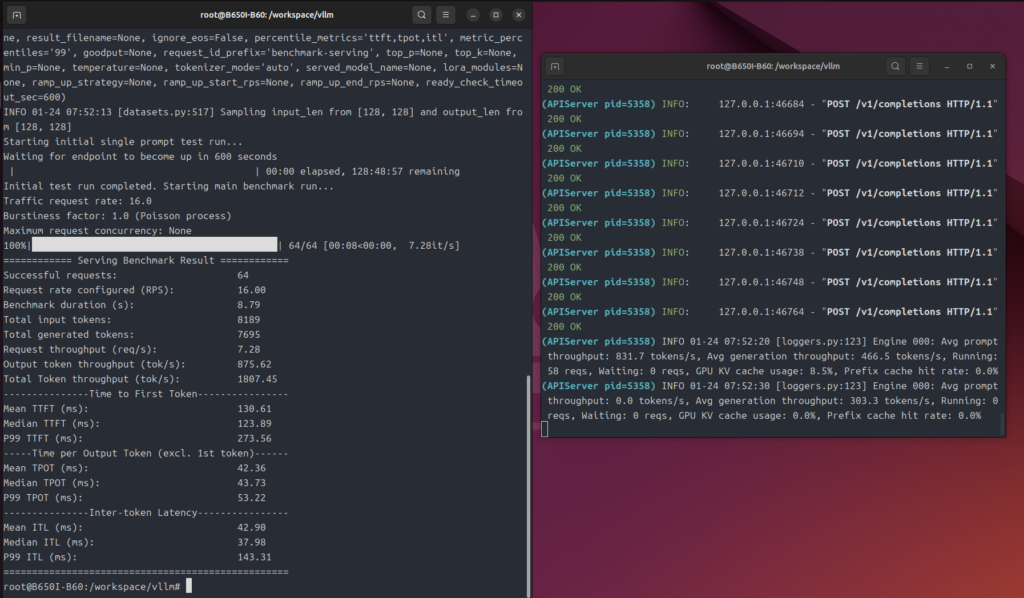Maximize the benchmark results terminal window

coord(496,15)
